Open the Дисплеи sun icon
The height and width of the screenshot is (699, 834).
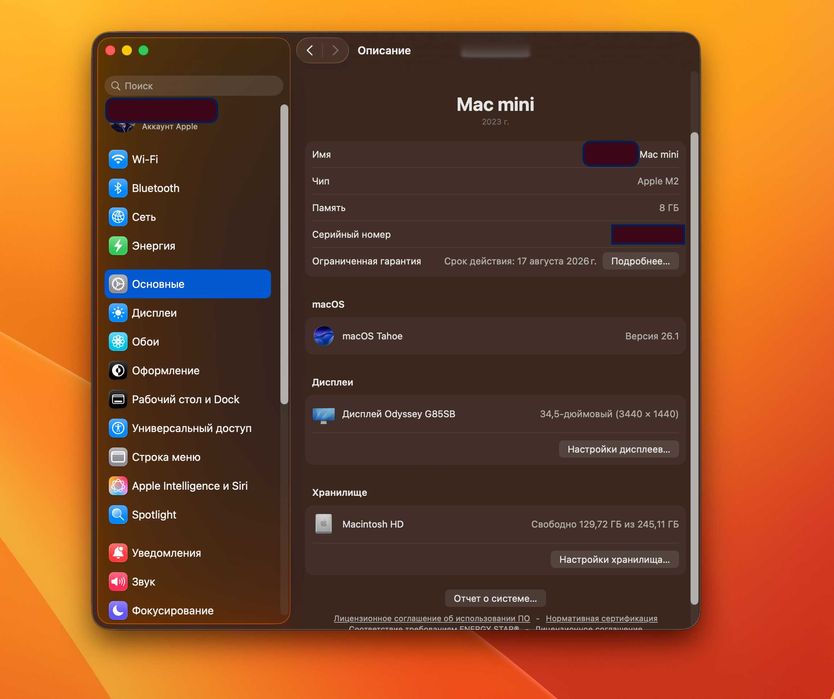[x=118, y=313]
